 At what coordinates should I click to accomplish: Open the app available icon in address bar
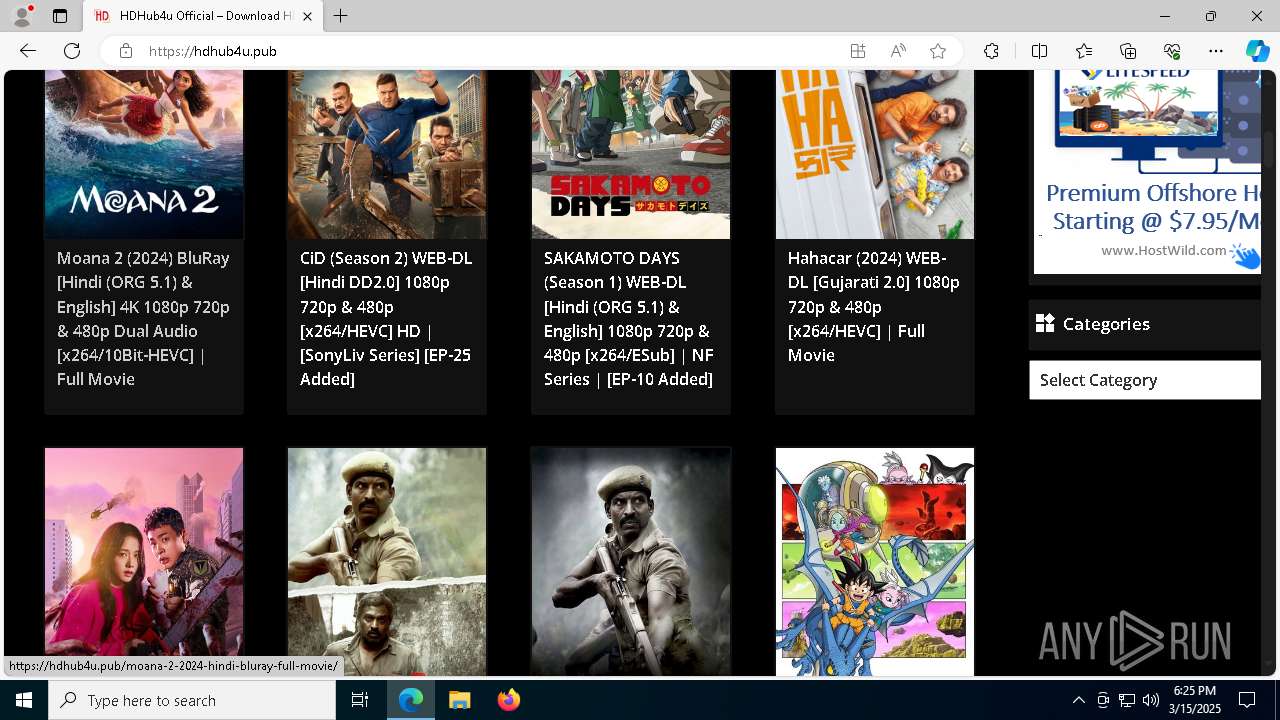(858, 51)
